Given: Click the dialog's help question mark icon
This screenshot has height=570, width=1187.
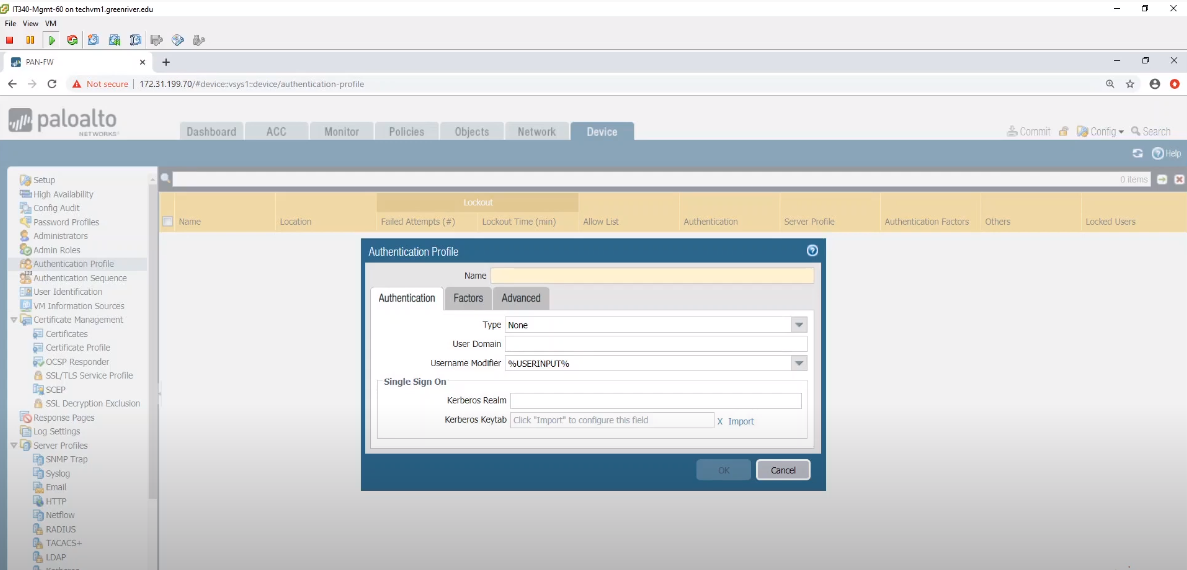Looking at the screenshot, I should pos(812,251).
